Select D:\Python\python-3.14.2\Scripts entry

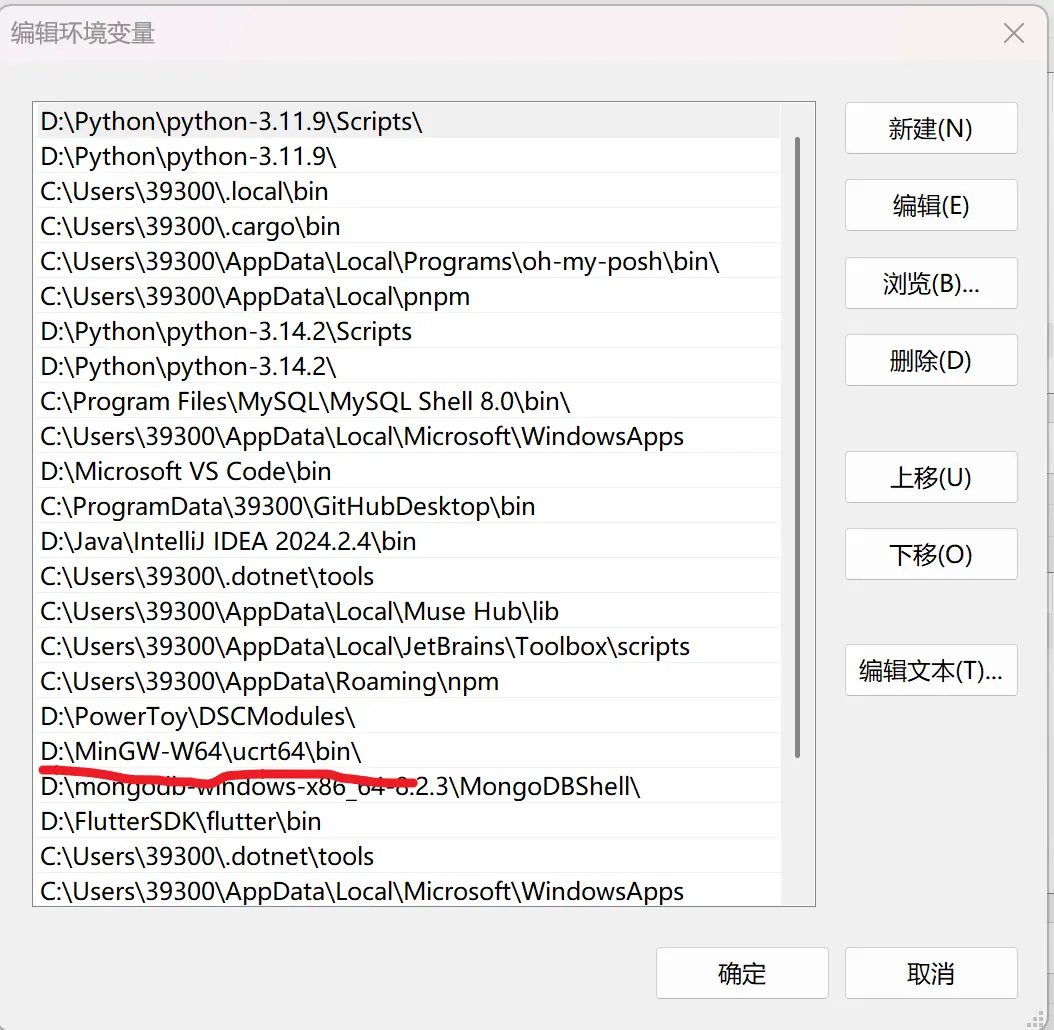(409, 331)
